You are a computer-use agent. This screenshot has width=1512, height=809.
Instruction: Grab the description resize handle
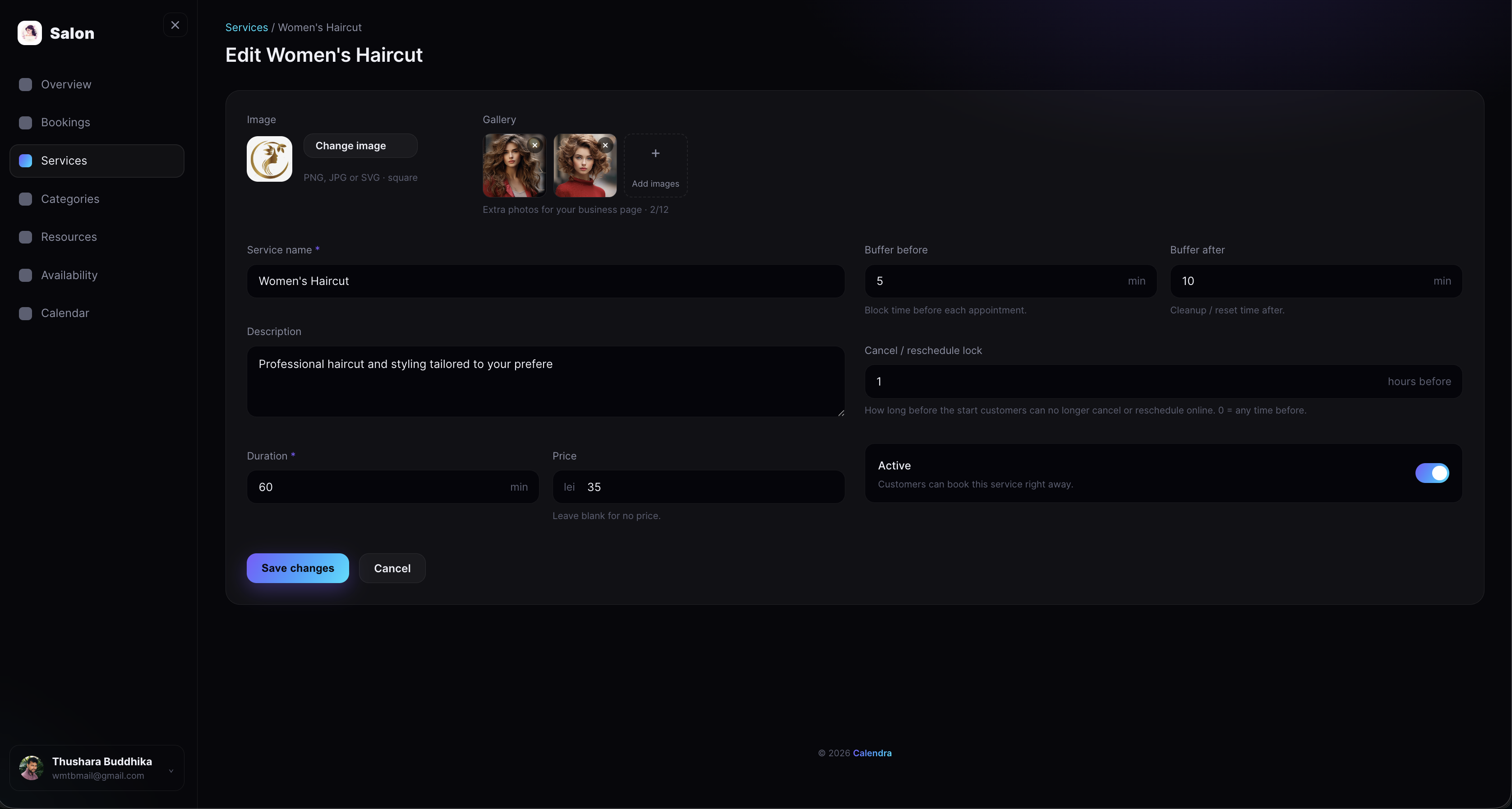[x=840, y=413]
